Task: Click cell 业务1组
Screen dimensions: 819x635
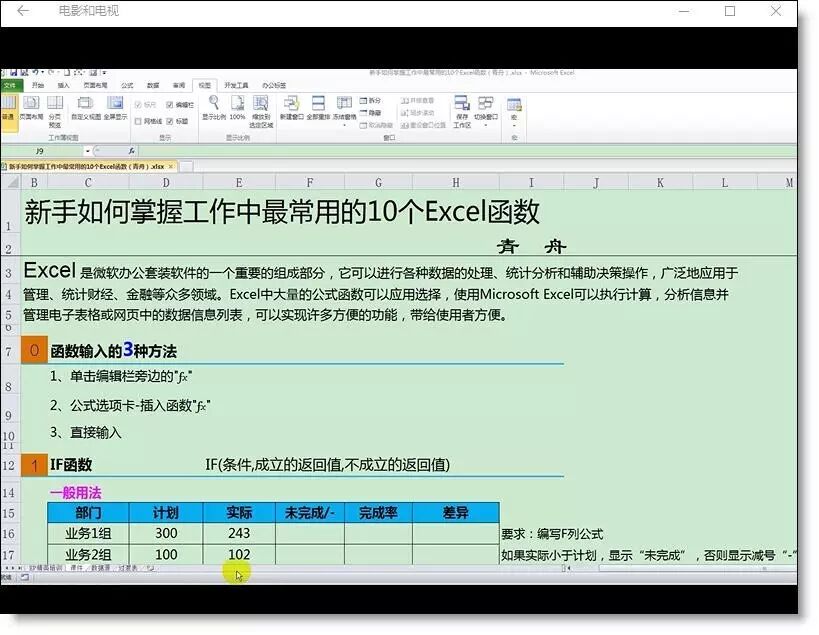Action: point(88,533)
